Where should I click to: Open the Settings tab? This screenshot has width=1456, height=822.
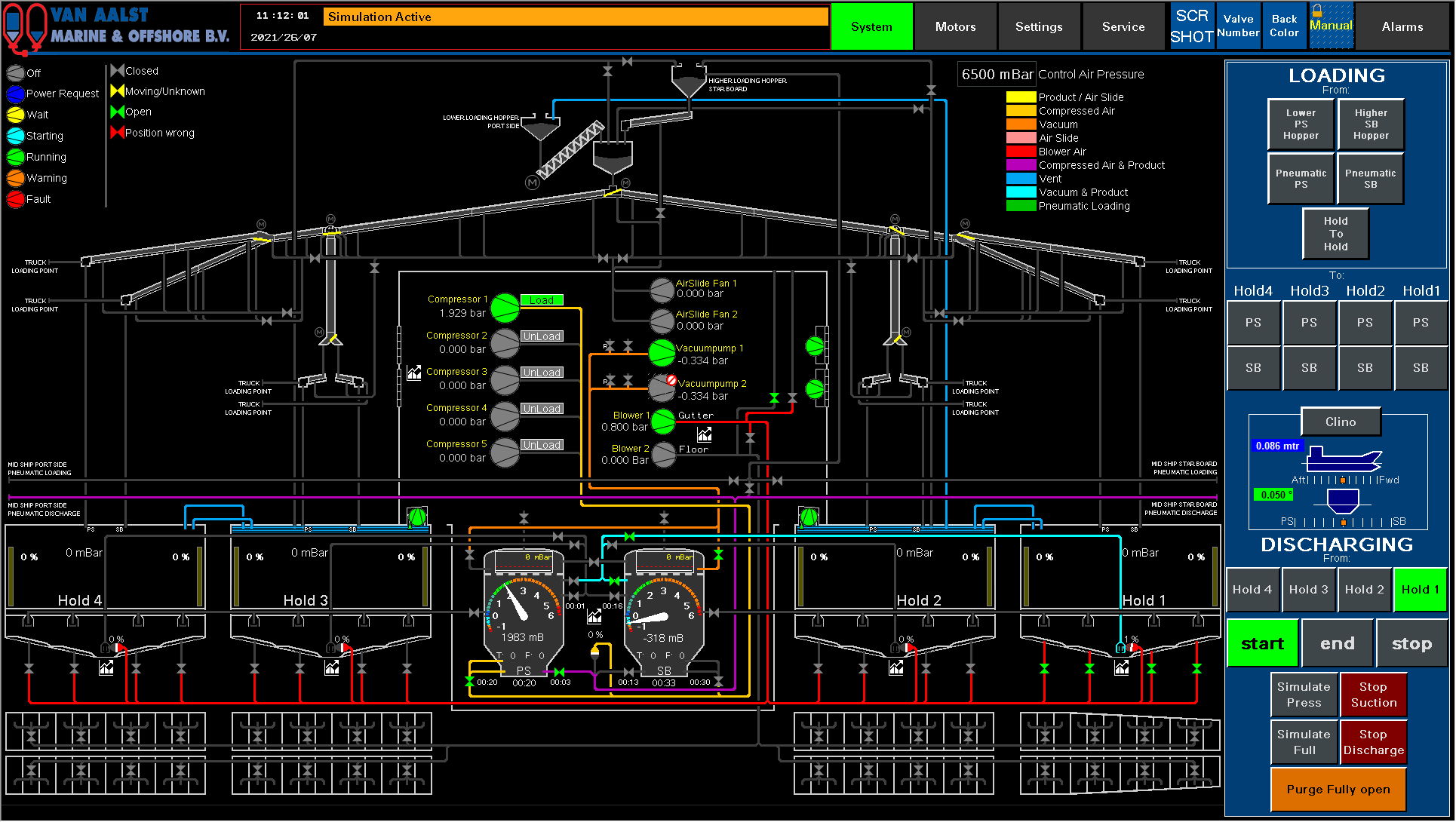point(1038,26)
